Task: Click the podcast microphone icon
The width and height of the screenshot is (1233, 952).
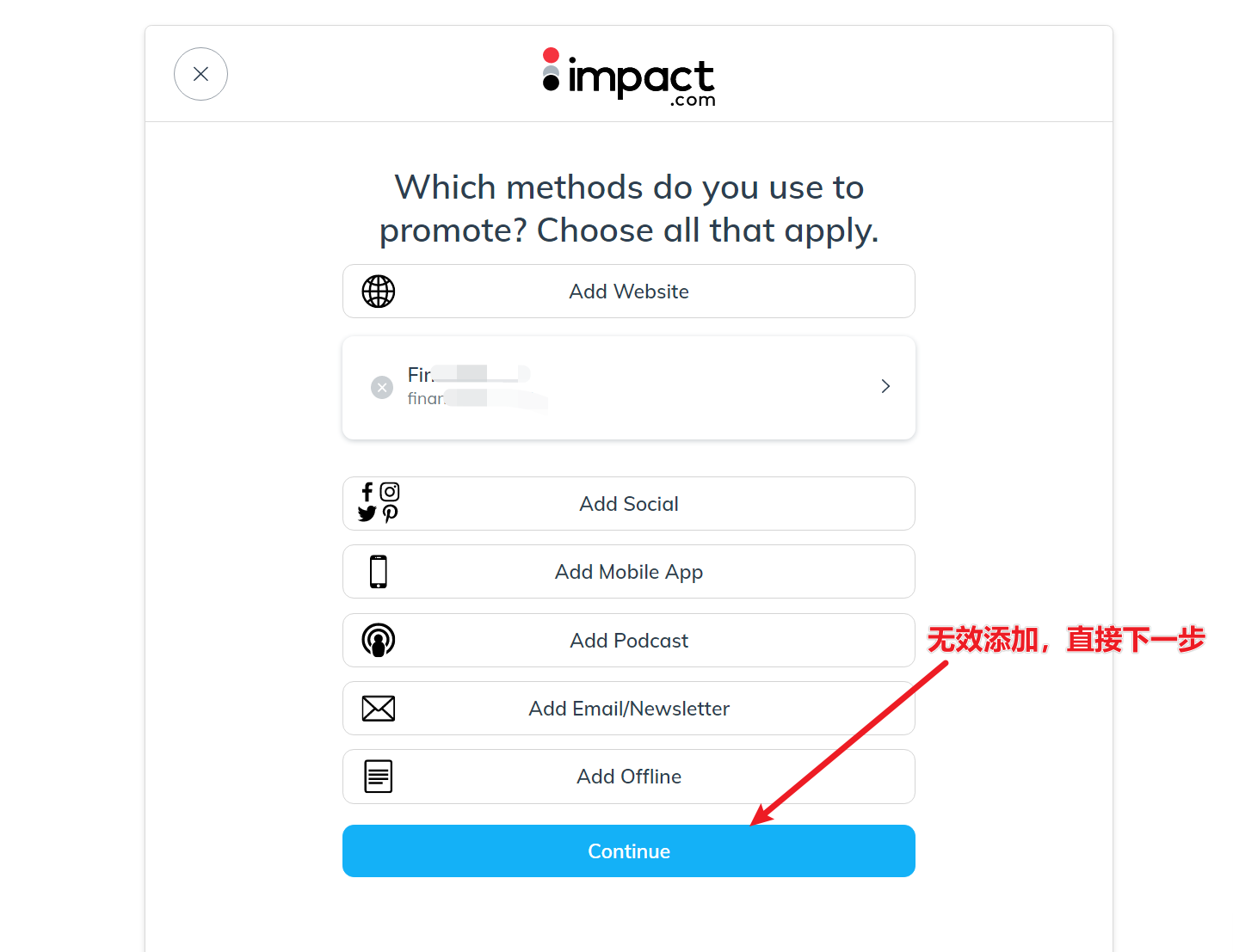Action: [379, 641]
